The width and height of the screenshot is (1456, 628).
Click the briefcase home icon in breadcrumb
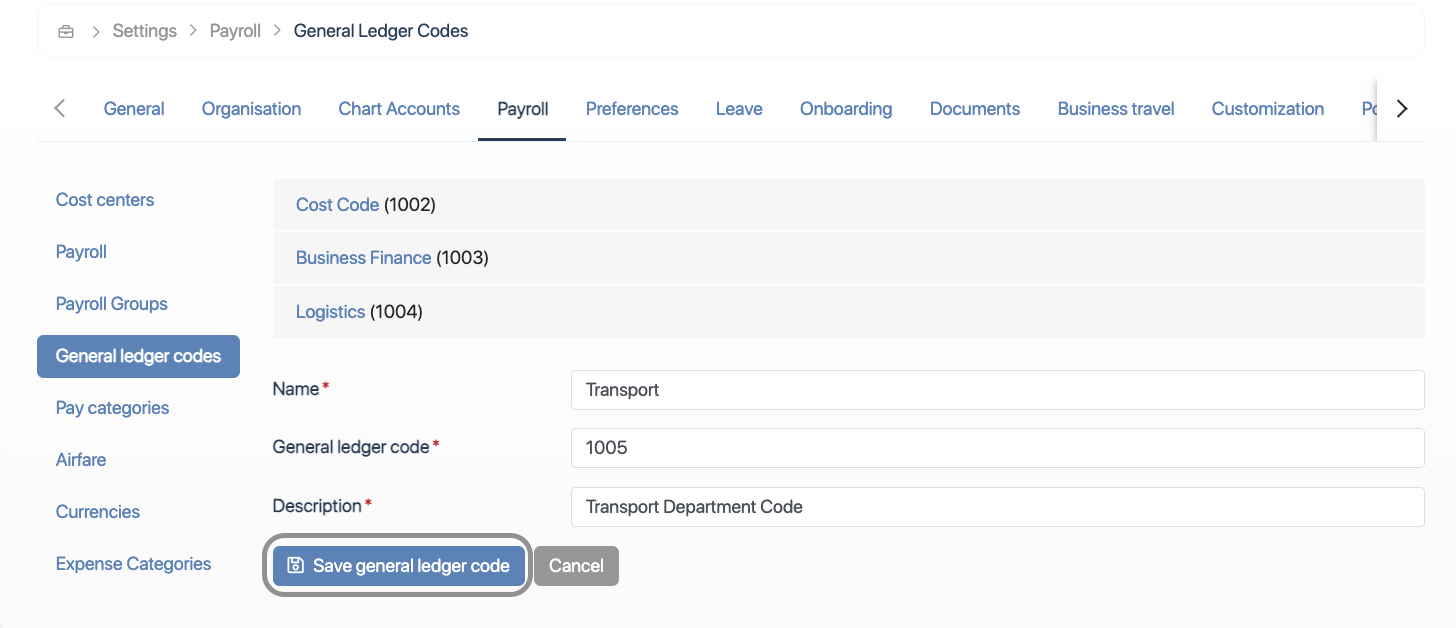(66, 31)
